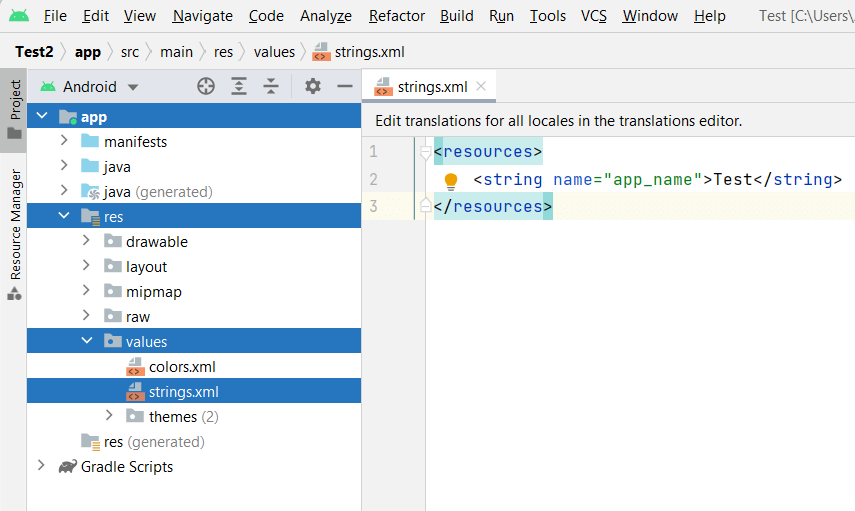Viewport: 855px width, 511px height.
Task: Toggle the Project tool window tab
Action: pos(14,110)
